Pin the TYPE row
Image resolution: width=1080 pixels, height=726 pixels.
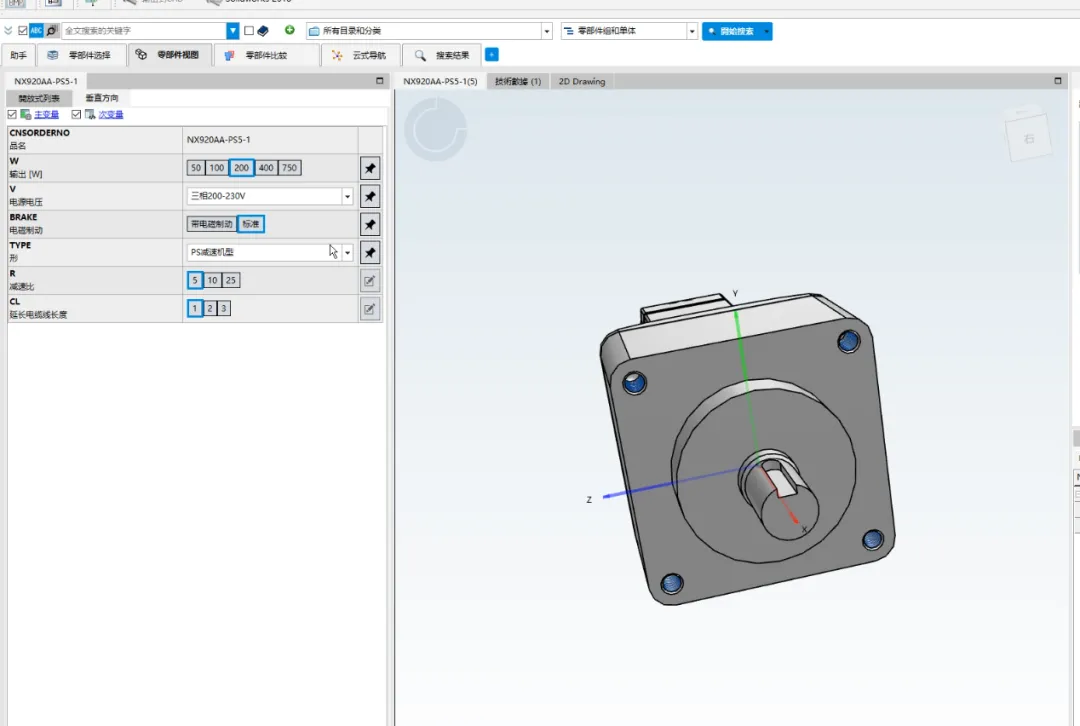coord(370,253)
